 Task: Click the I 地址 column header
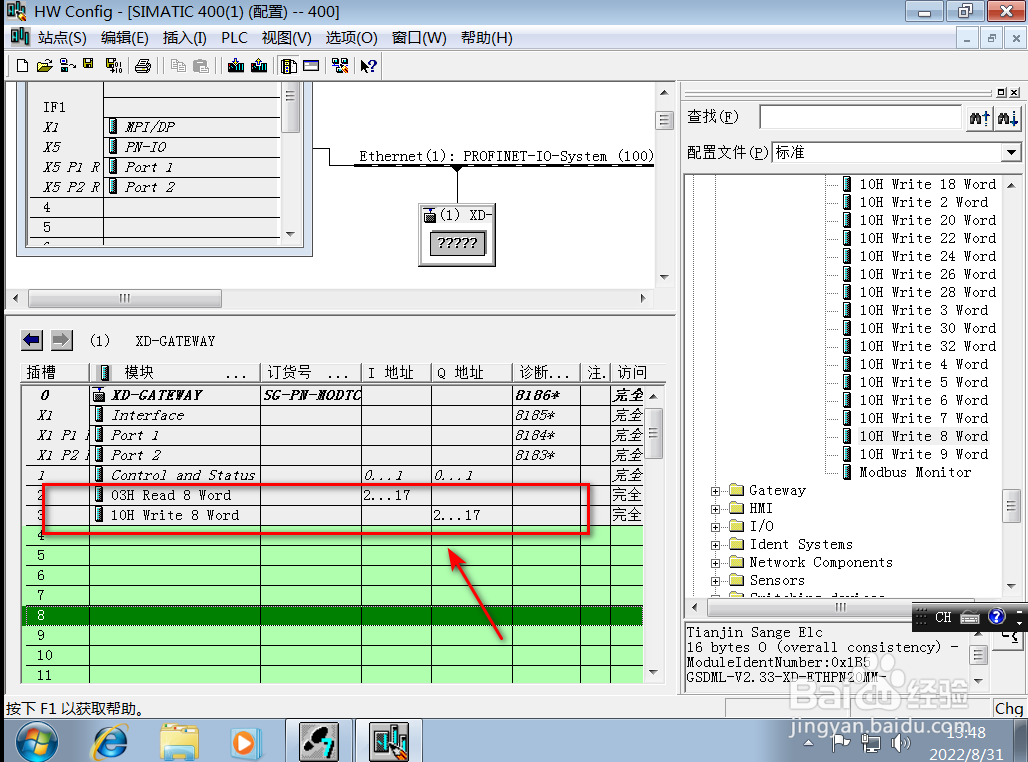click(x=396, y=372)
